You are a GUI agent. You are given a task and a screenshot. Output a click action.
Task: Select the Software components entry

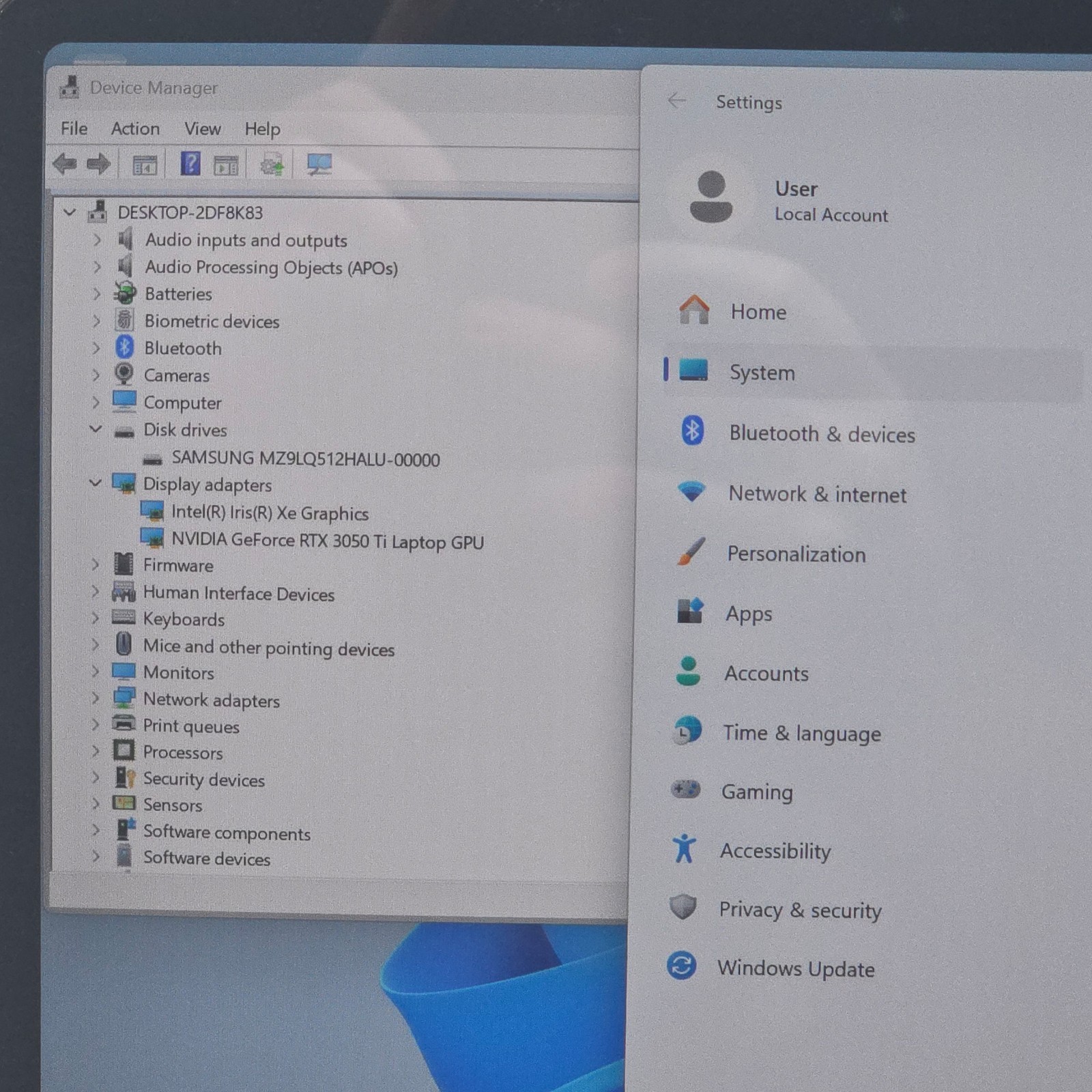(x=227, y=833)
